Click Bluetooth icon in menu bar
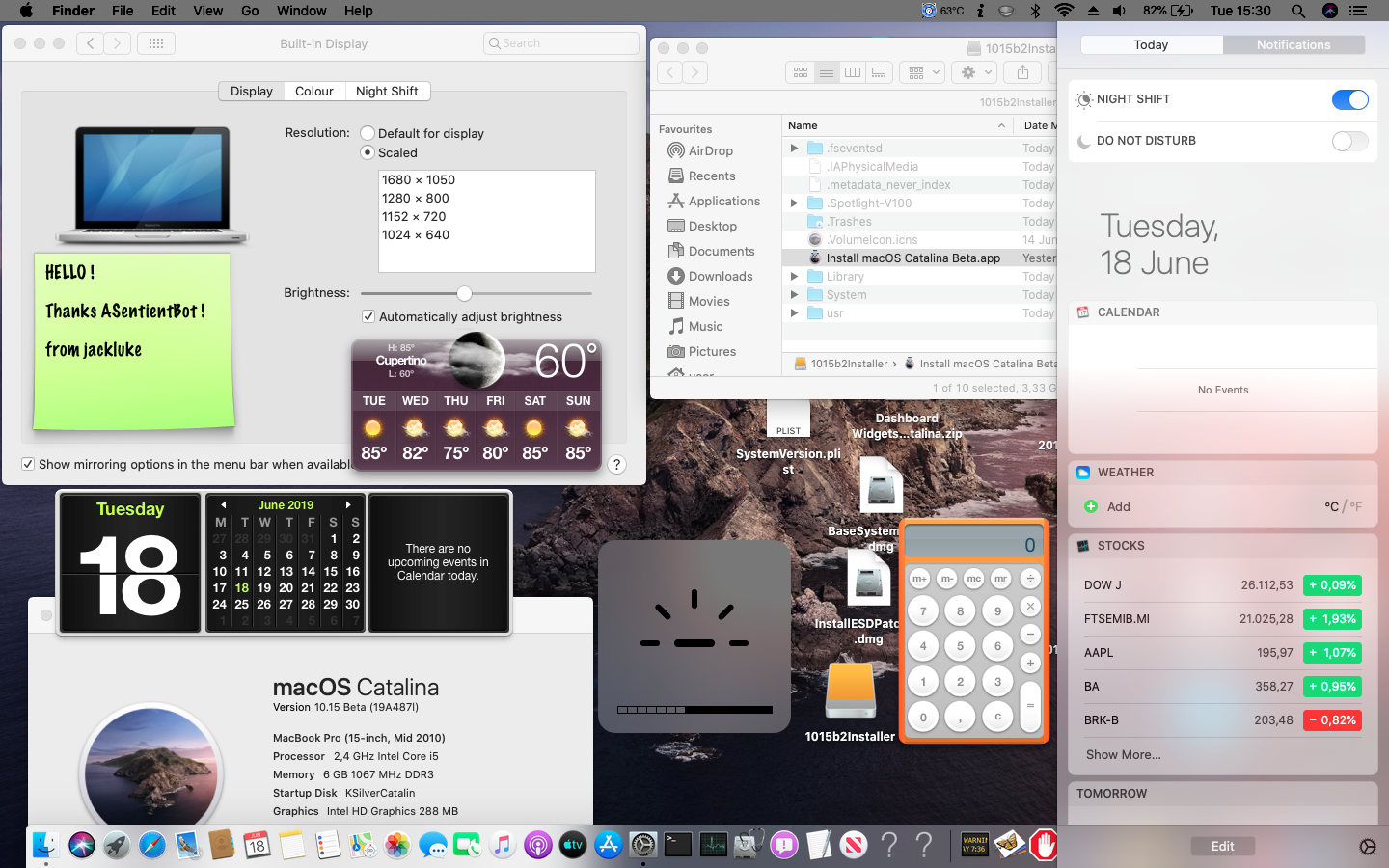This screenshot has width=1389, height=868. point(1036,11)
